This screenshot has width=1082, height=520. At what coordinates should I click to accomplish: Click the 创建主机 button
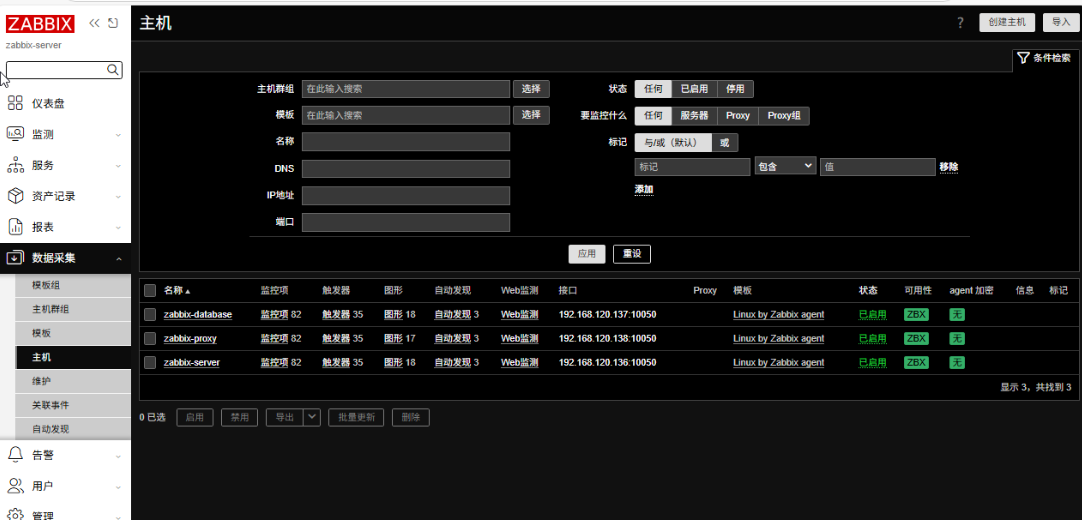click(1006, 22)
